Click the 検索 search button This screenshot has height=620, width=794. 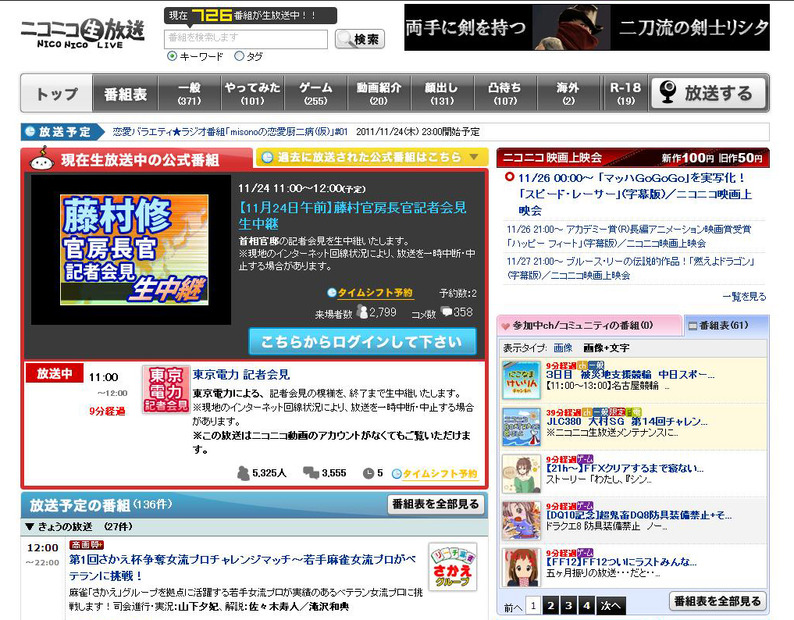coord(360,39)
